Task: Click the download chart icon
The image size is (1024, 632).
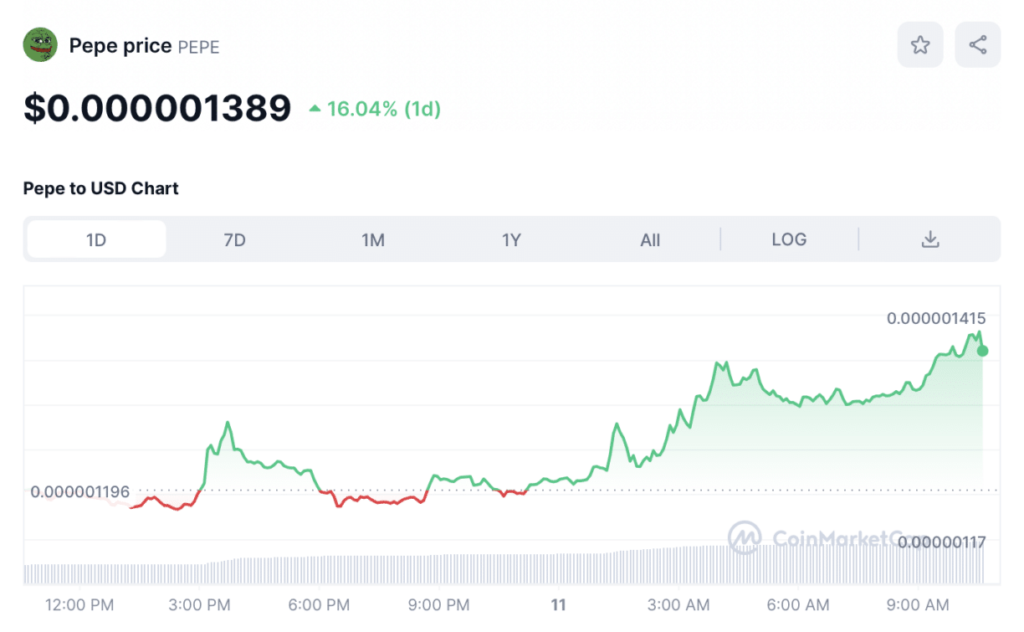Action: pos(930,239)
